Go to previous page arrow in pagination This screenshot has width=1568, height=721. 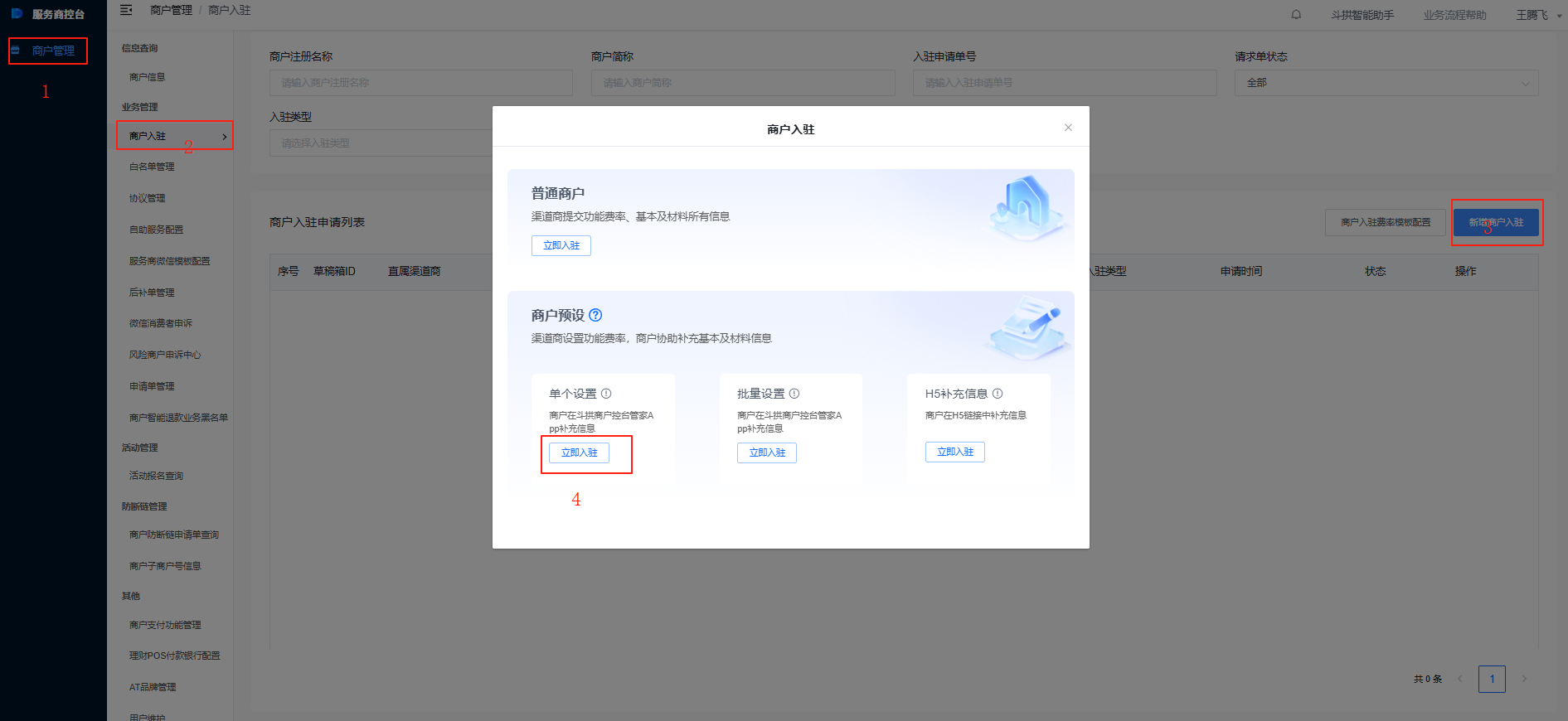pyautogui.click(x=1460, y=679)
